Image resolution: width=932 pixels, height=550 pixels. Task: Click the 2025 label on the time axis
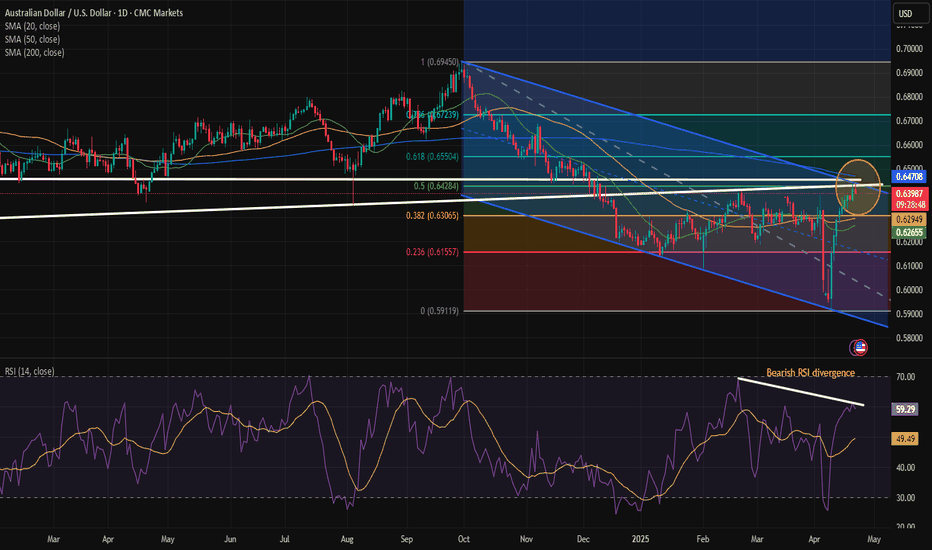point(640,539)
